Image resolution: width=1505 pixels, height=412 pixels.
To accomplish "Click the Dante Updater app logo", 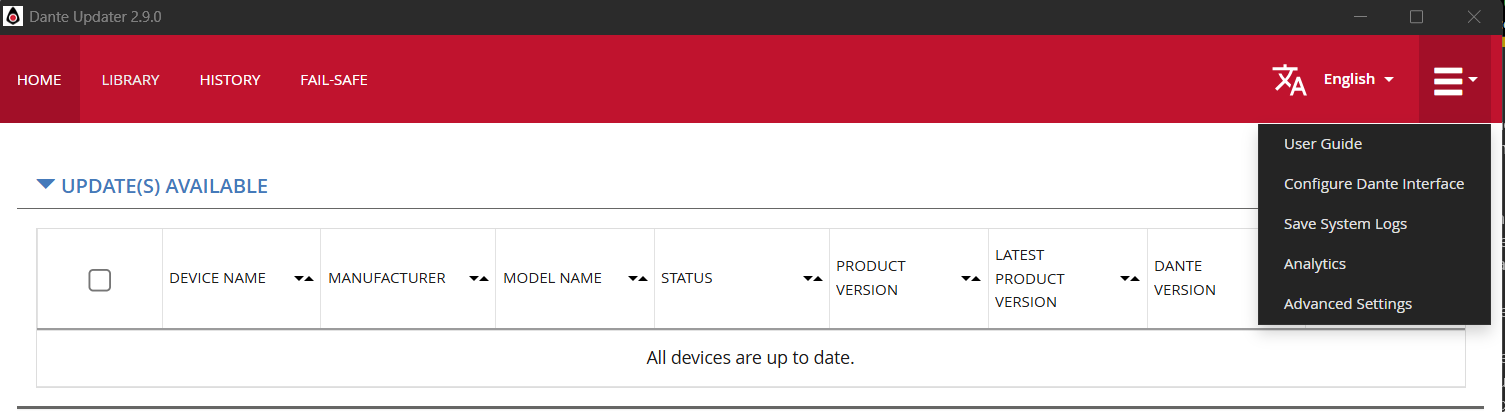I will tap(13, 17).
